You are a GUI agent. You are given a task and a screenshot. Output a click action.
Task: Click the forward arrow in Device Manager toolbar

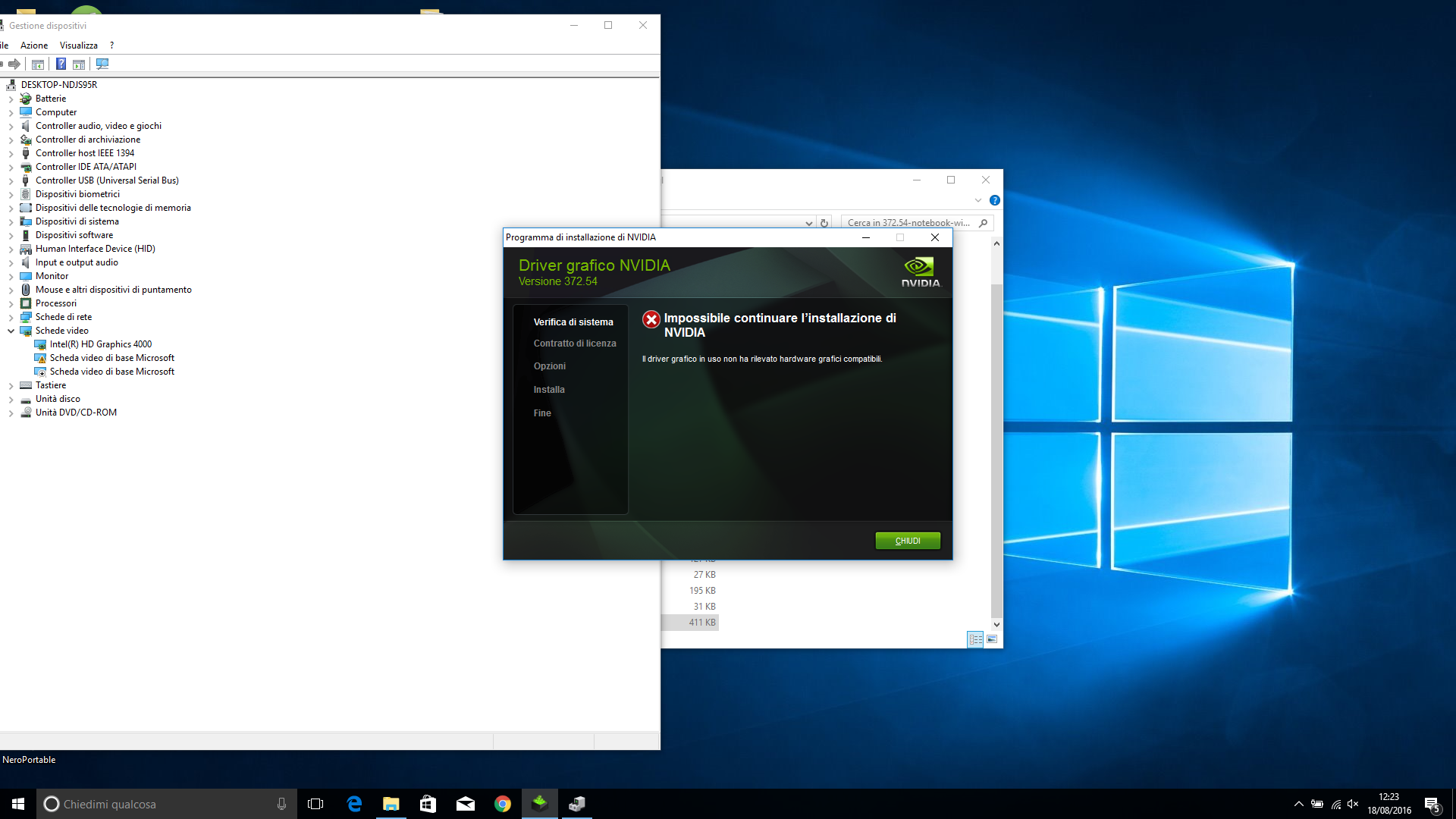pos(14,64)
